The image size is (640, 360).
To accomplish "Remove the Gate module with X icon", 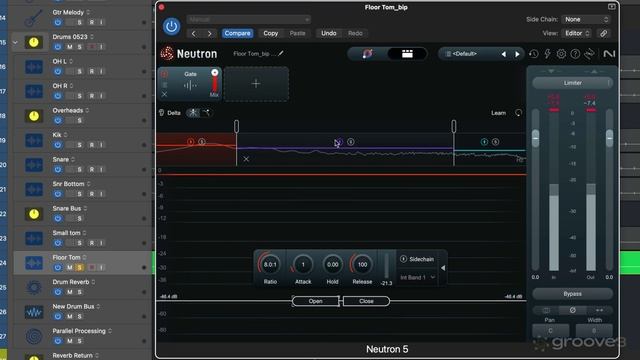I will (164, 94).
